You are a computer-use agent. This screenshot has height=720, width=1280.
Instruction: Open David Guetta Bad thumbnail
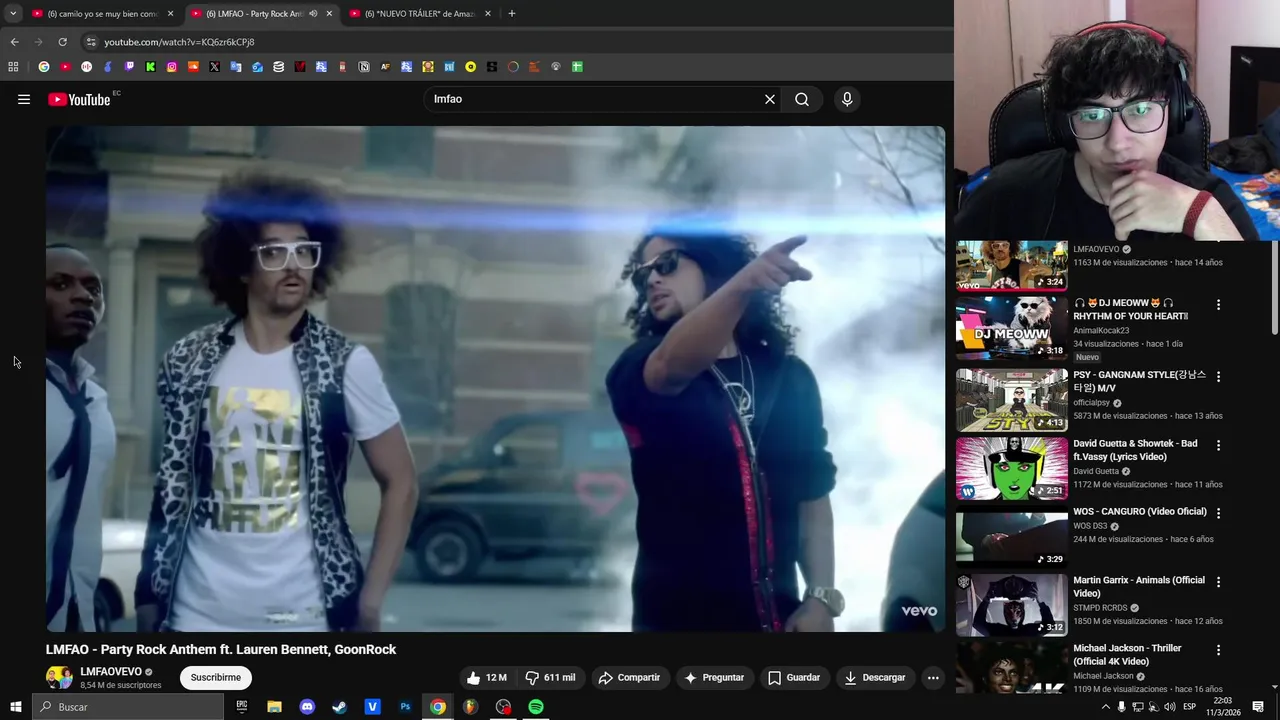(x=1012, y=468)
